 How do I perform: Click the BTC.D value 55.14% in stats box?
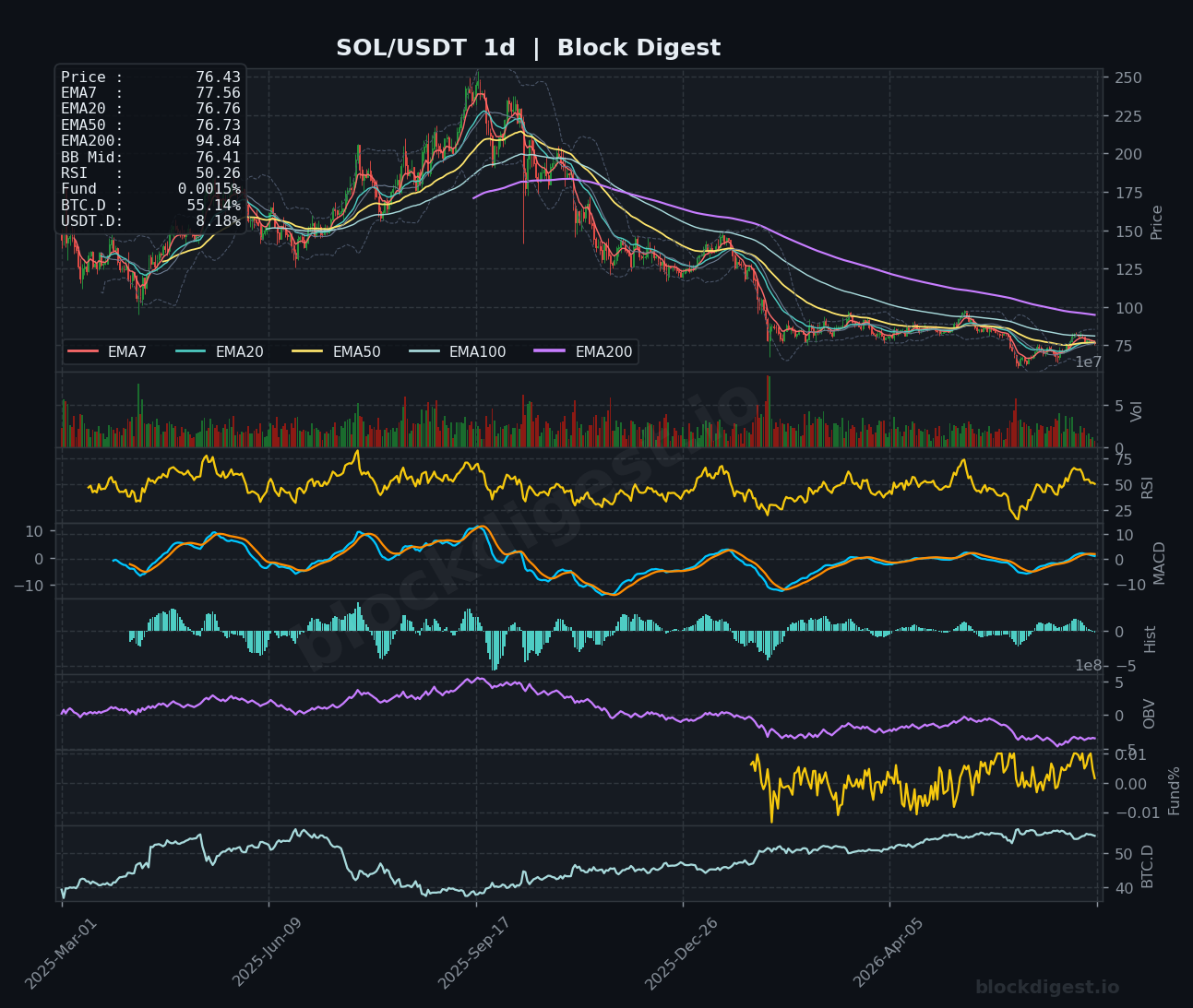tap(213, 205)
